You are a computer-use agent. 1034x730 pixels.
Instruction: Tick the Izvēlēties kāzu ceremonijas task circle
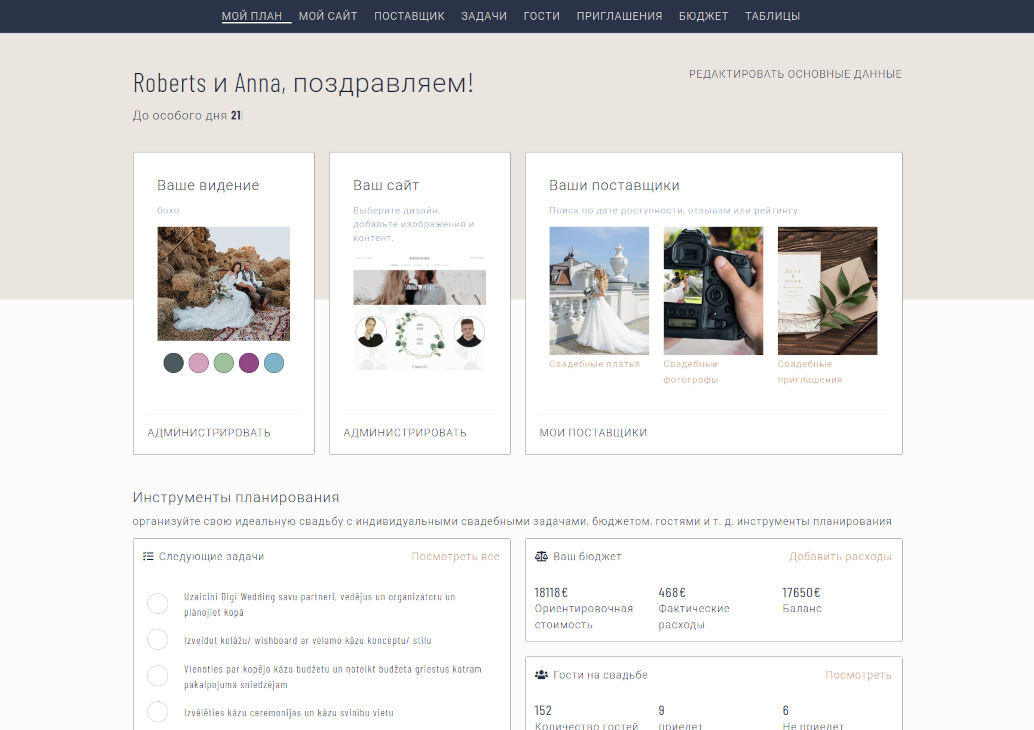(x=157, y=712)
